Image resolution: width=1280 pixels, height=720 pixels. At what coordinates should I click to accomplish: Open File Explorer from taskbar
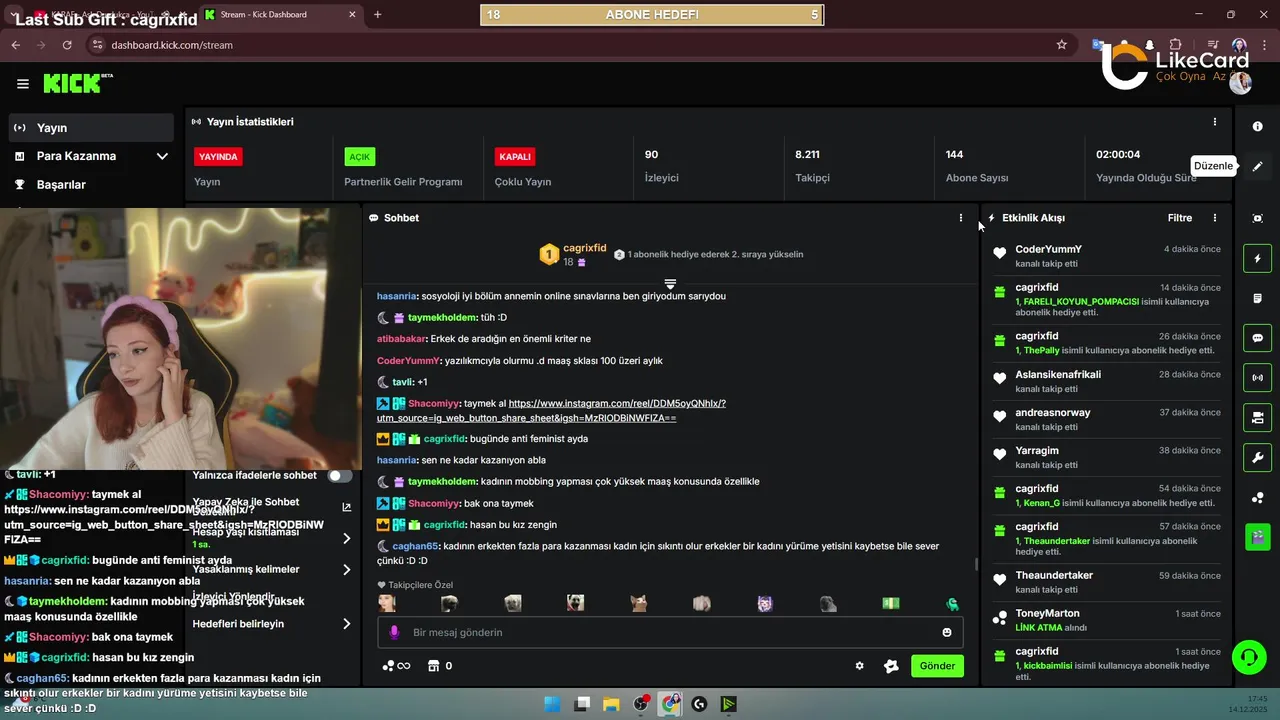[611, 704]
